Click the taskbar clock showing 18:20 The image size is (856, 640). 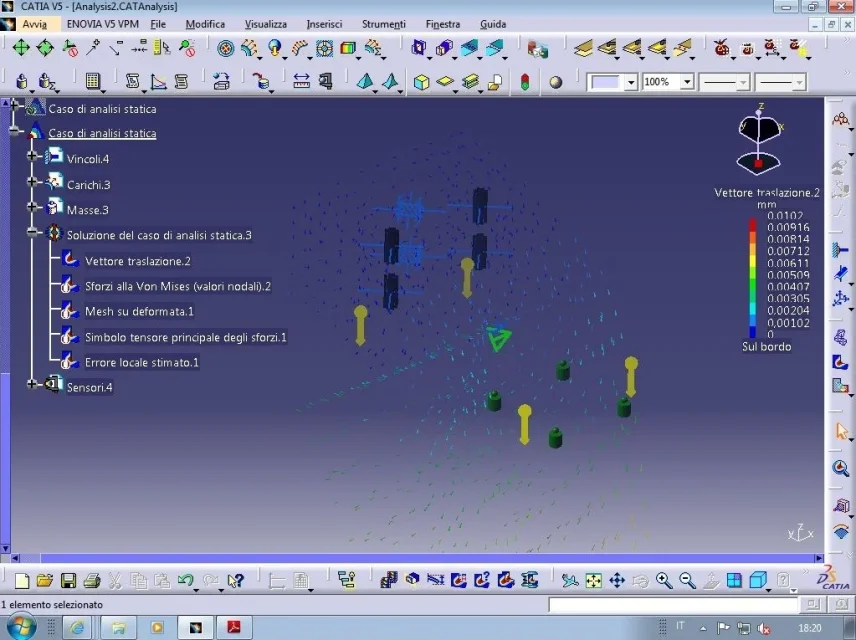[x=810, y=628]
